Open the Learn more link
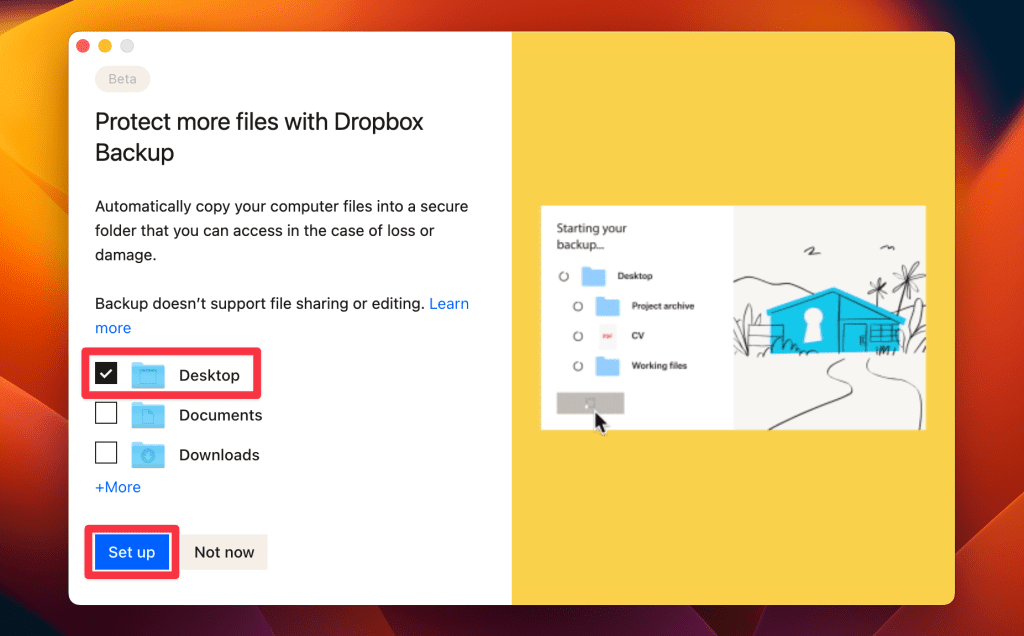The image size is (1024, 636). point(449,304)
